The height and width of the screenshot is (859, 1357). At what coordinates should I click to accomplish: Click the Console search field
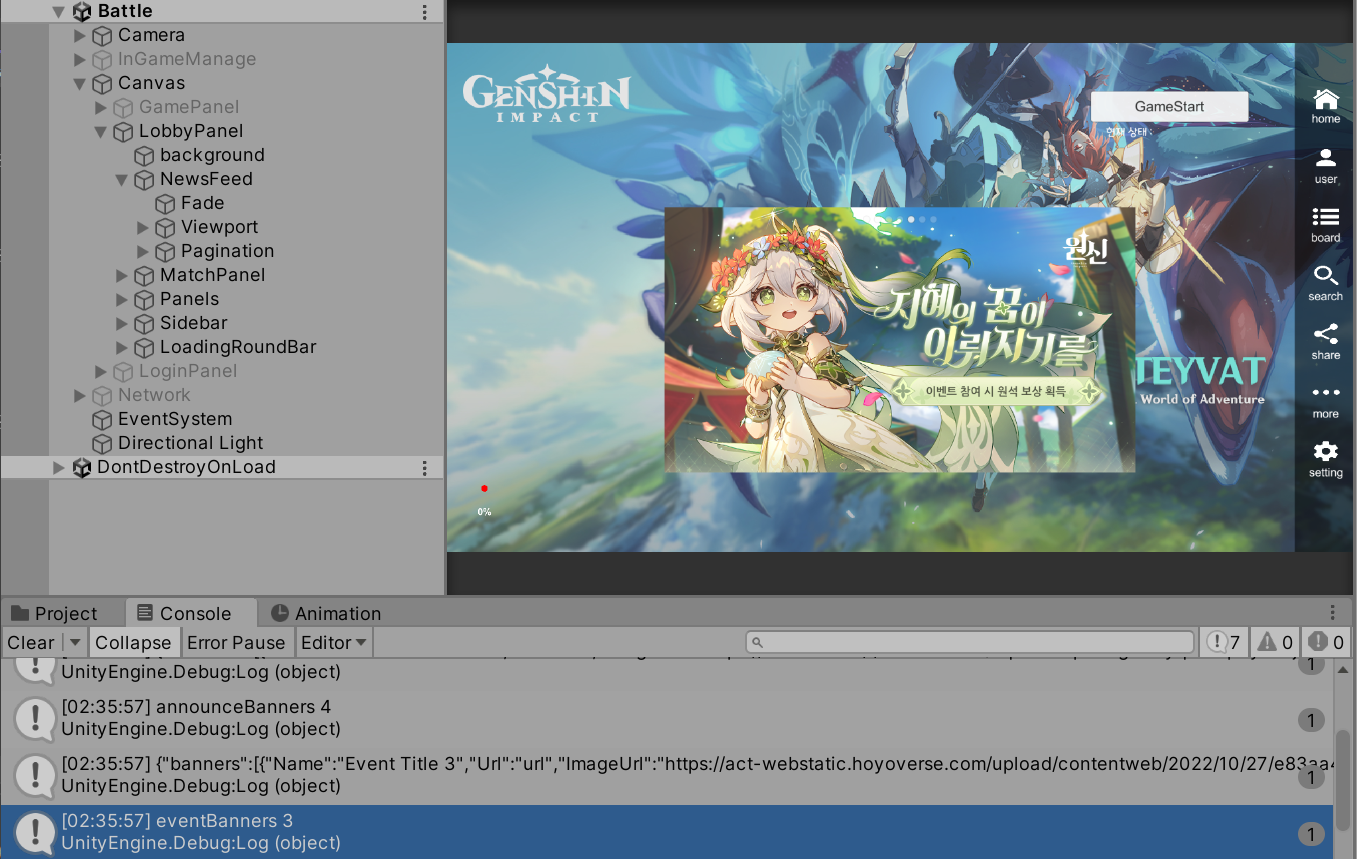tap(970, 642)
